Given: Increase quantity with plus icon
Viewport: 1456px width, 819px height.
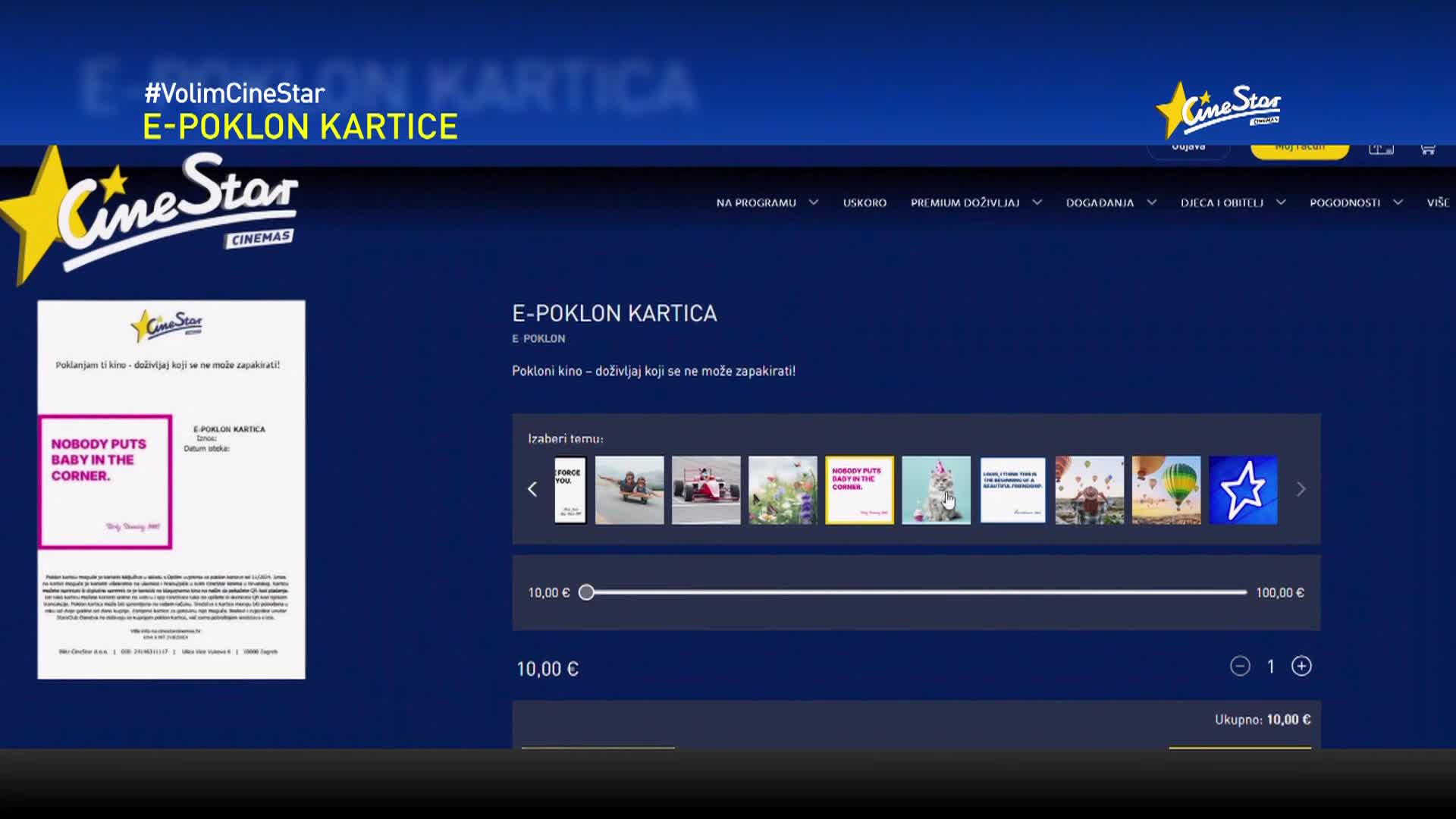Looking at the screenshot, I should point(1301,666).
